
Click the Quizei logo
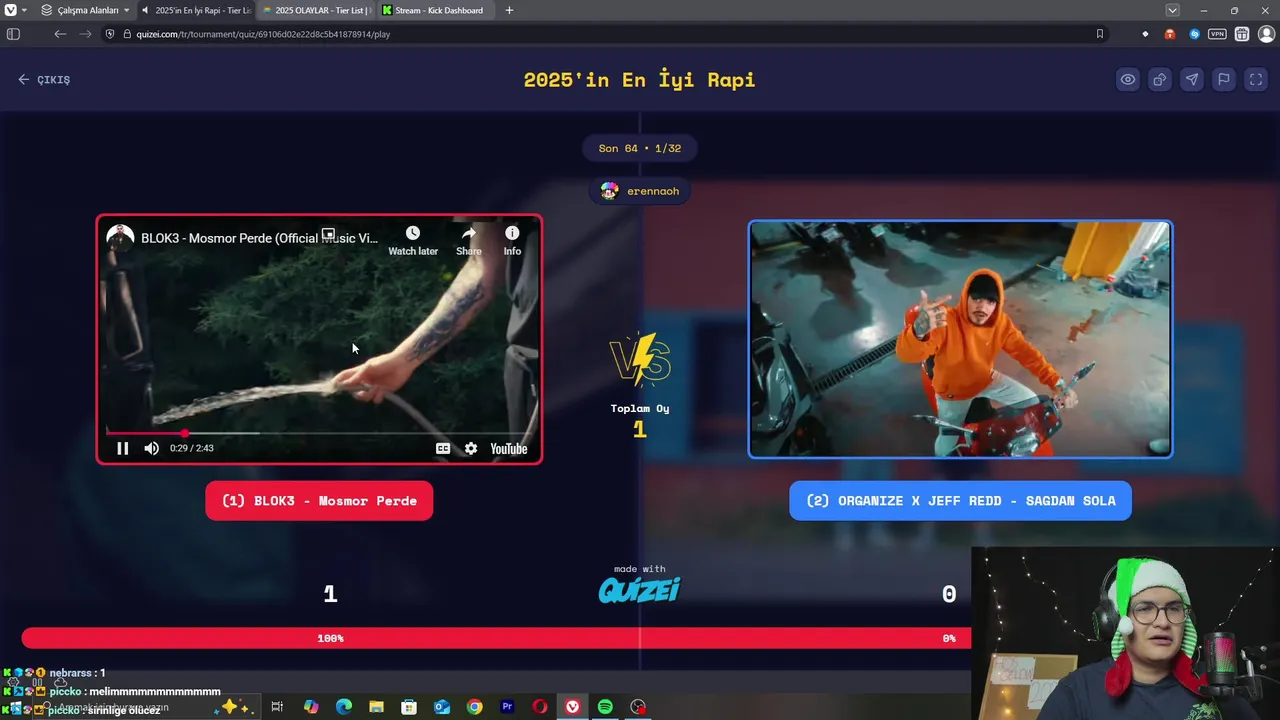(640, 590)
